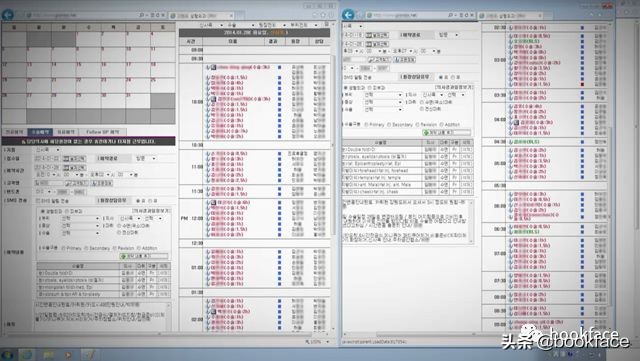The image size is (640, 361).
Task: Open the first wide select dropdown in right form
Action: pos(383,95)
